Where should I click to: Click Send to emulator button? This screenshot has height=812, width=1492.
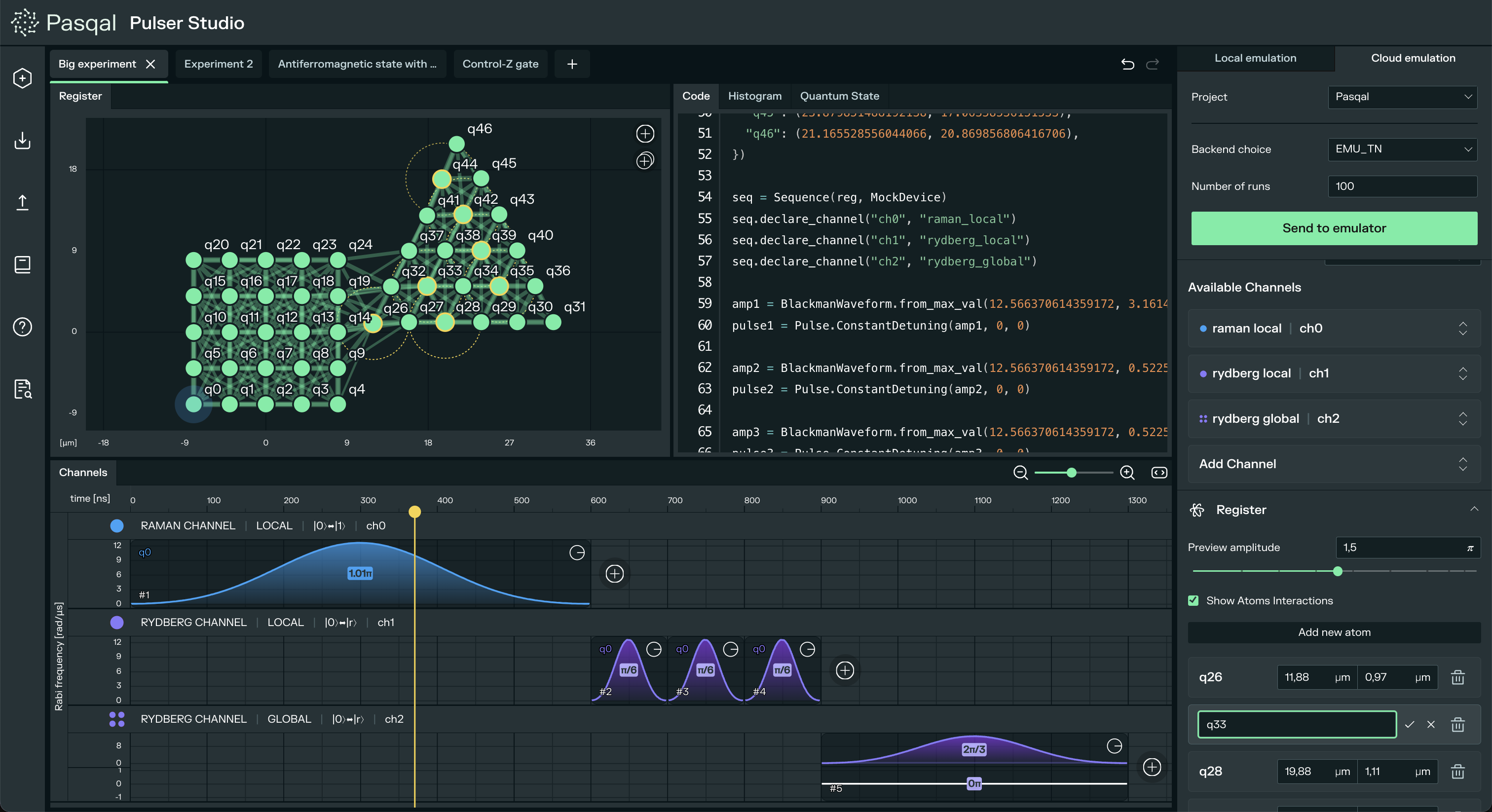pyautogui.click(x=1334, y=228)
